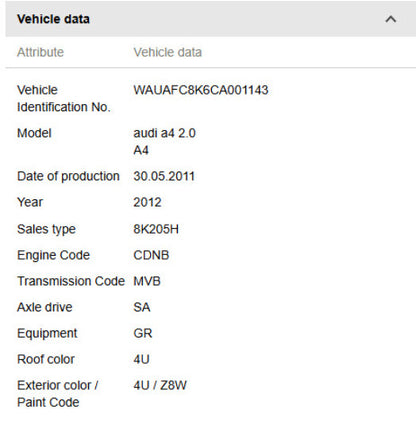Click the Vehicle data panel header
The height and width of the screenshot is (421, 416).
[x=211, y=19]
